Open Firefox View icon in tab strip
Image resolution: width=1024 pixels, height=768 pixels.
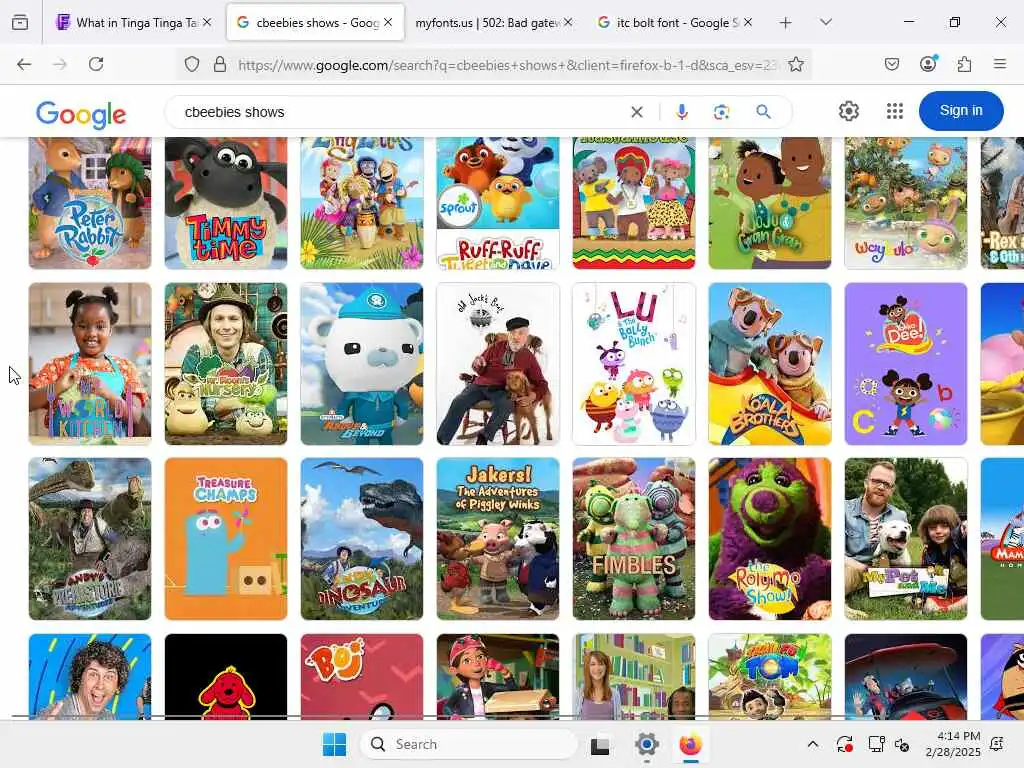tap(20, 23)
